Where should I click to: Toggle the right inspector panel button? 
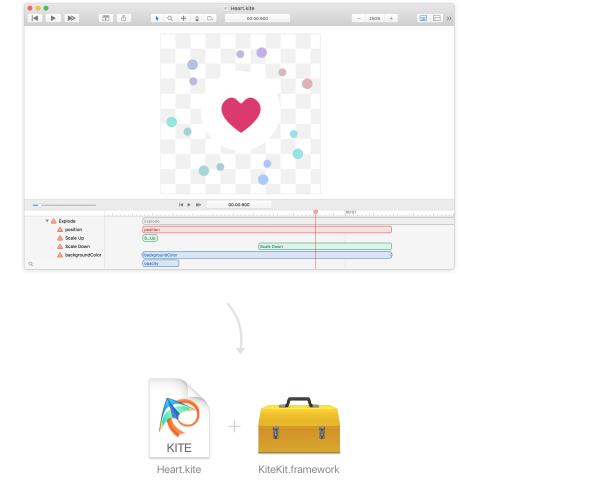437,18
